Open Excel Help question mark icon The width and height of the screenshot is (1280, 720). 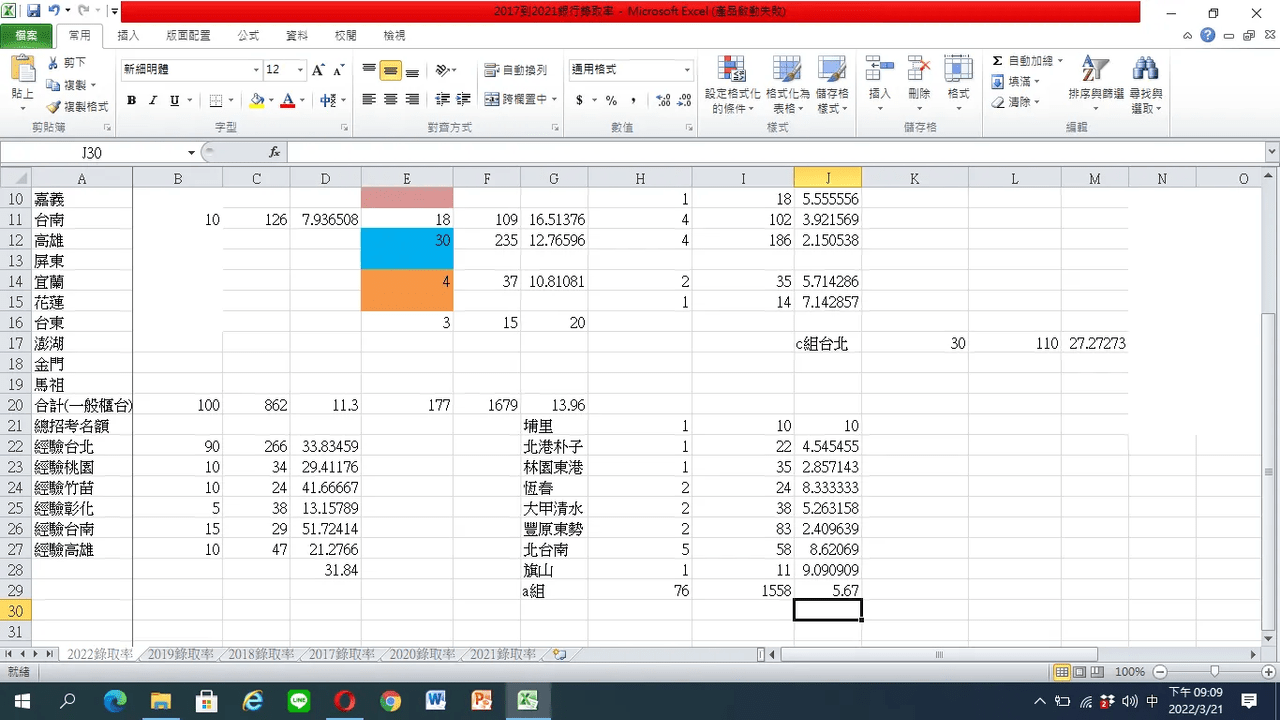click(1208, 35)
